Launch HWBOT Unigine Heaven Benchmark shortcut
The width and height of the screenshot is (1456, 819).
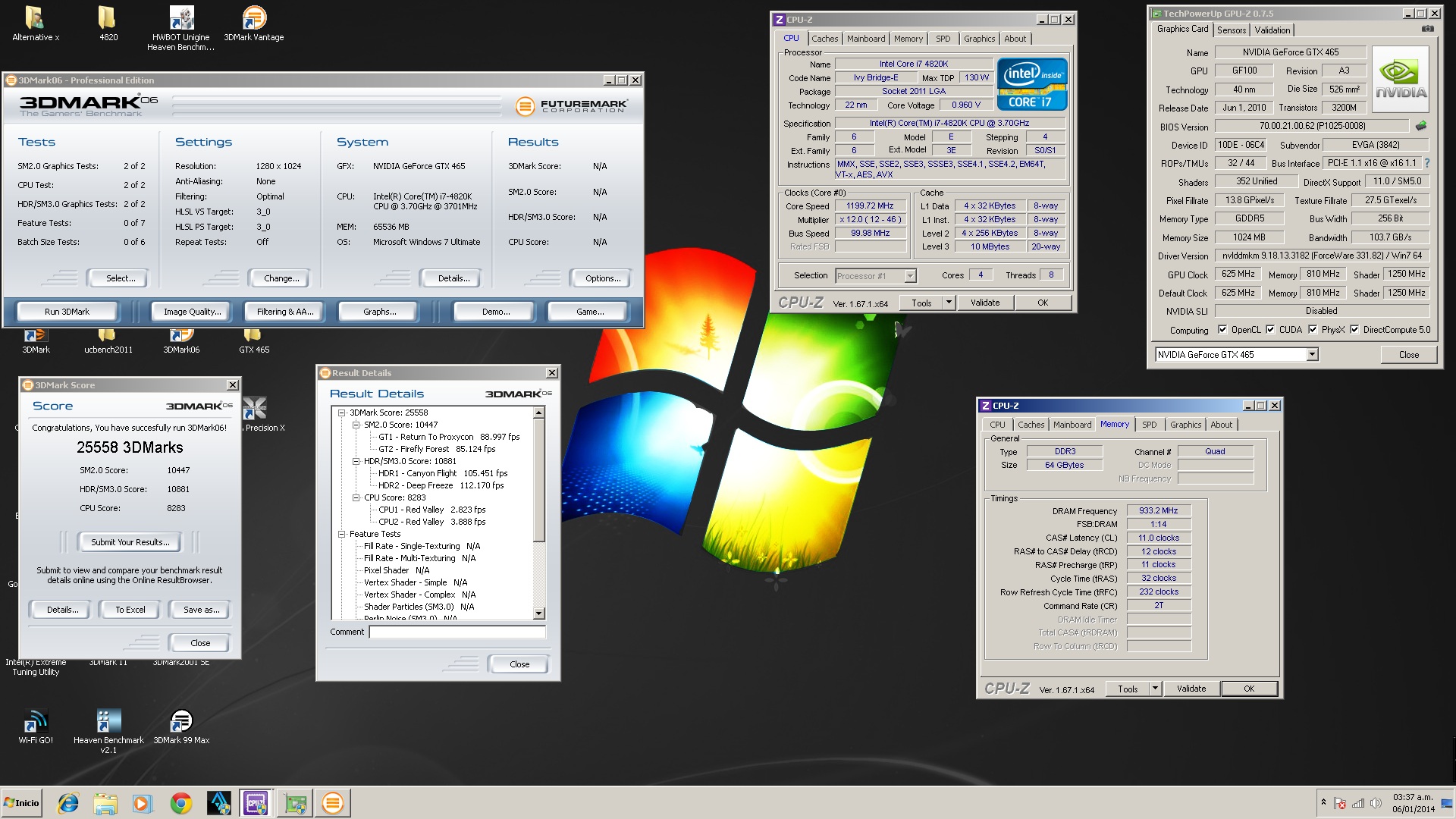tap(180, 28)
